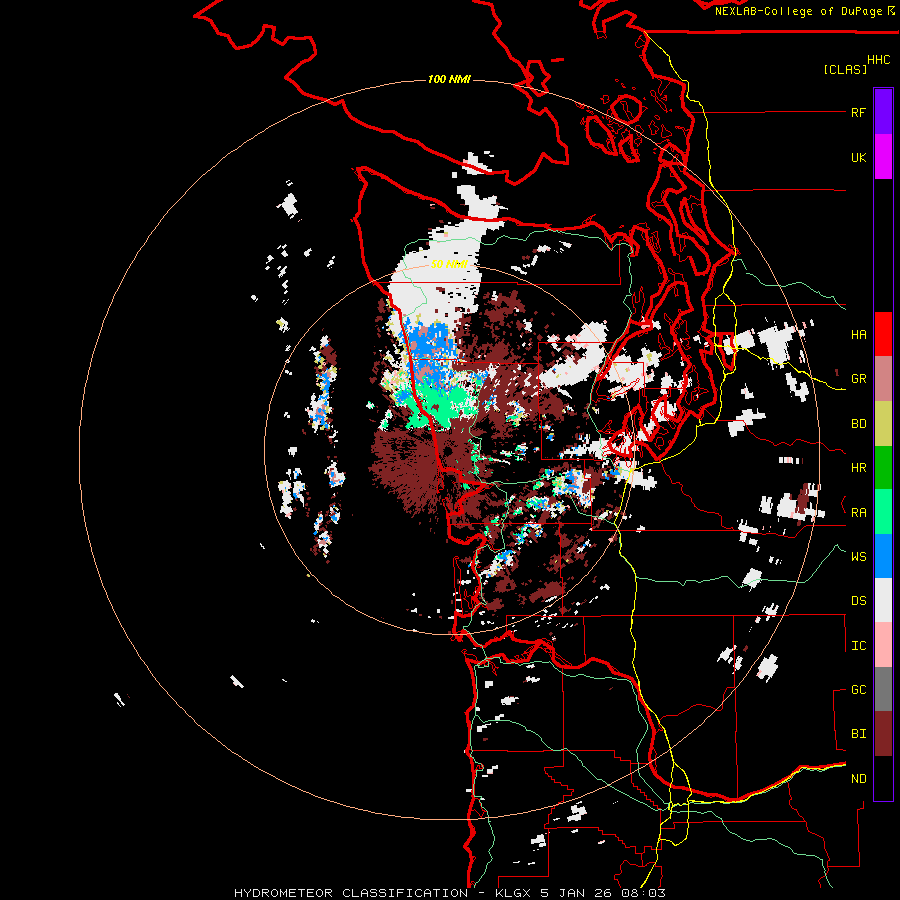Click the HR legend label
The image size is (900, 900).
[x=858, y=468]
